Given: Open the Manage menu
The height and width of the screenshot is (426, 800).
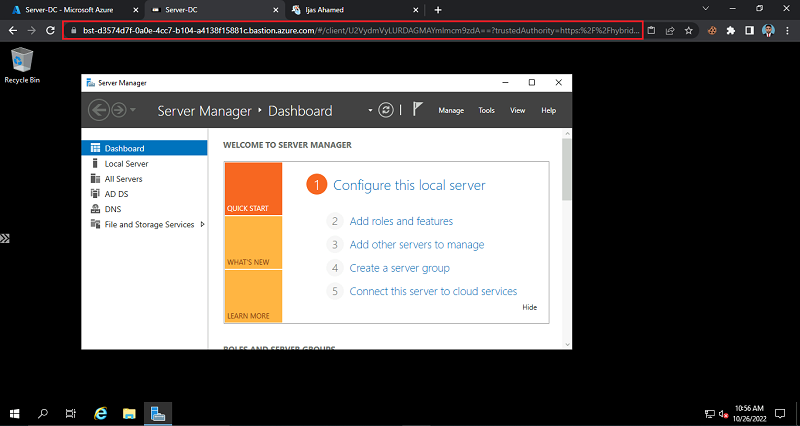Looking at the screenshot, I should (x=451, y=110).
